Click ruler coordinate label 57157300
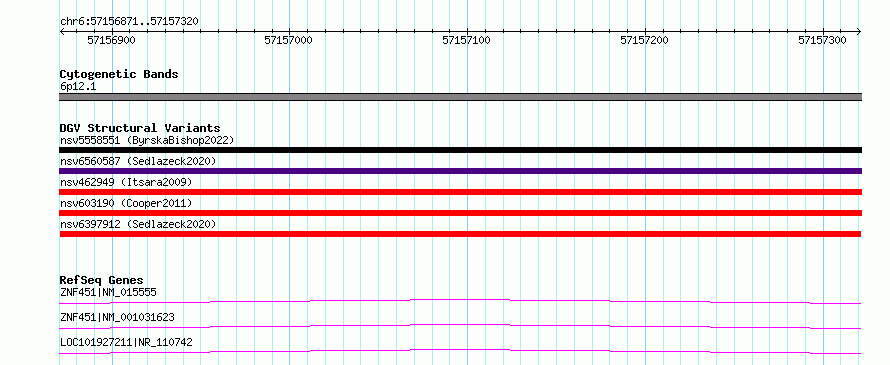Viewport: 890px width, 365px height. (x=822, y=40)
